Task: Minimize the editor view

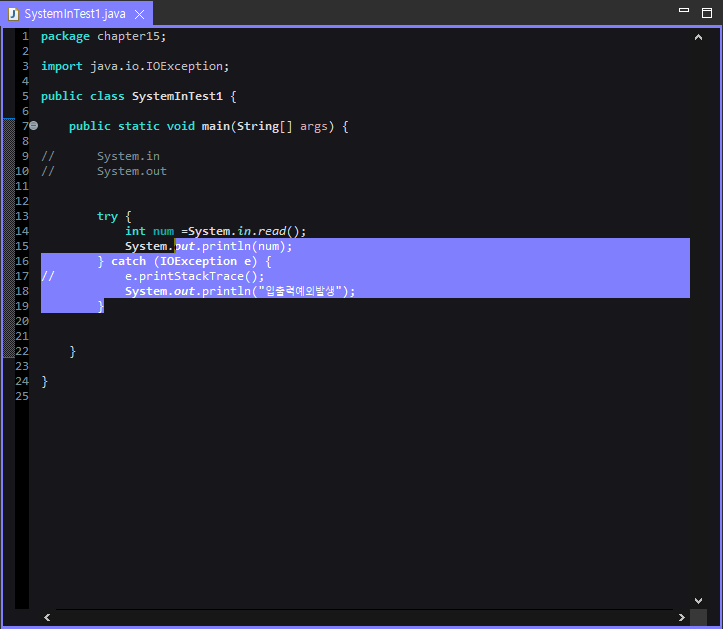Action: [684, 10]
